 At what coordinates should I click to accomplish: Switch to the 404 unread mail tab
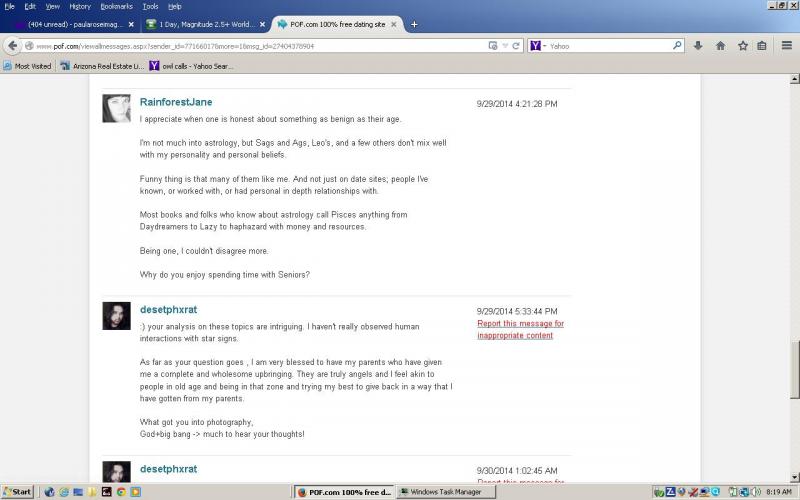pos(68,24)
